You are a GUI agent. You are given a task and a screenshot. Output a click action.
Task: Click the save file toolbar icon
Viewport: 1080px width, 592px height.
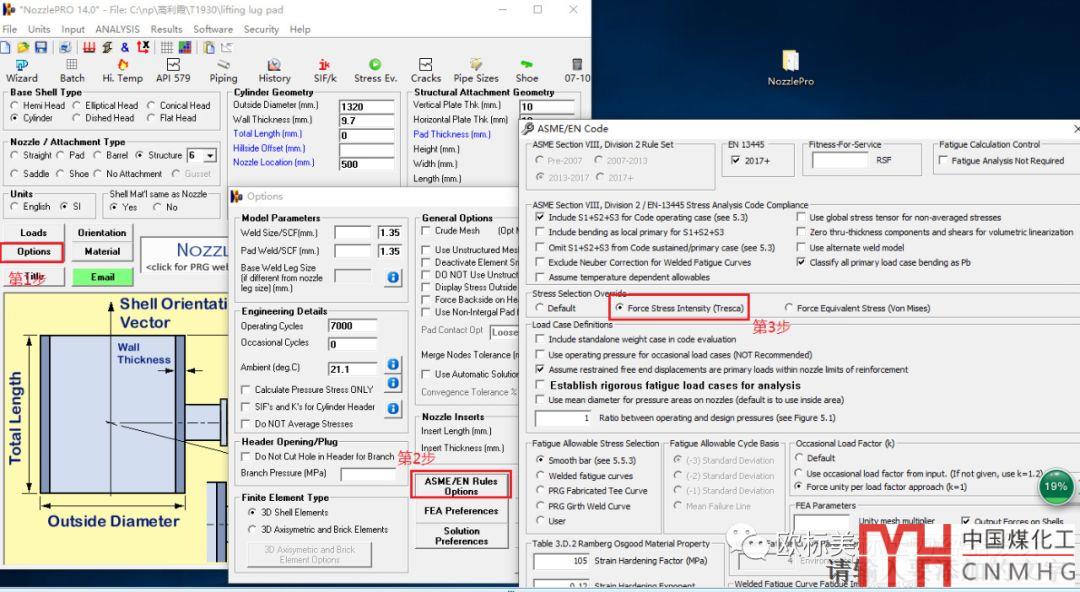(41, 47)
